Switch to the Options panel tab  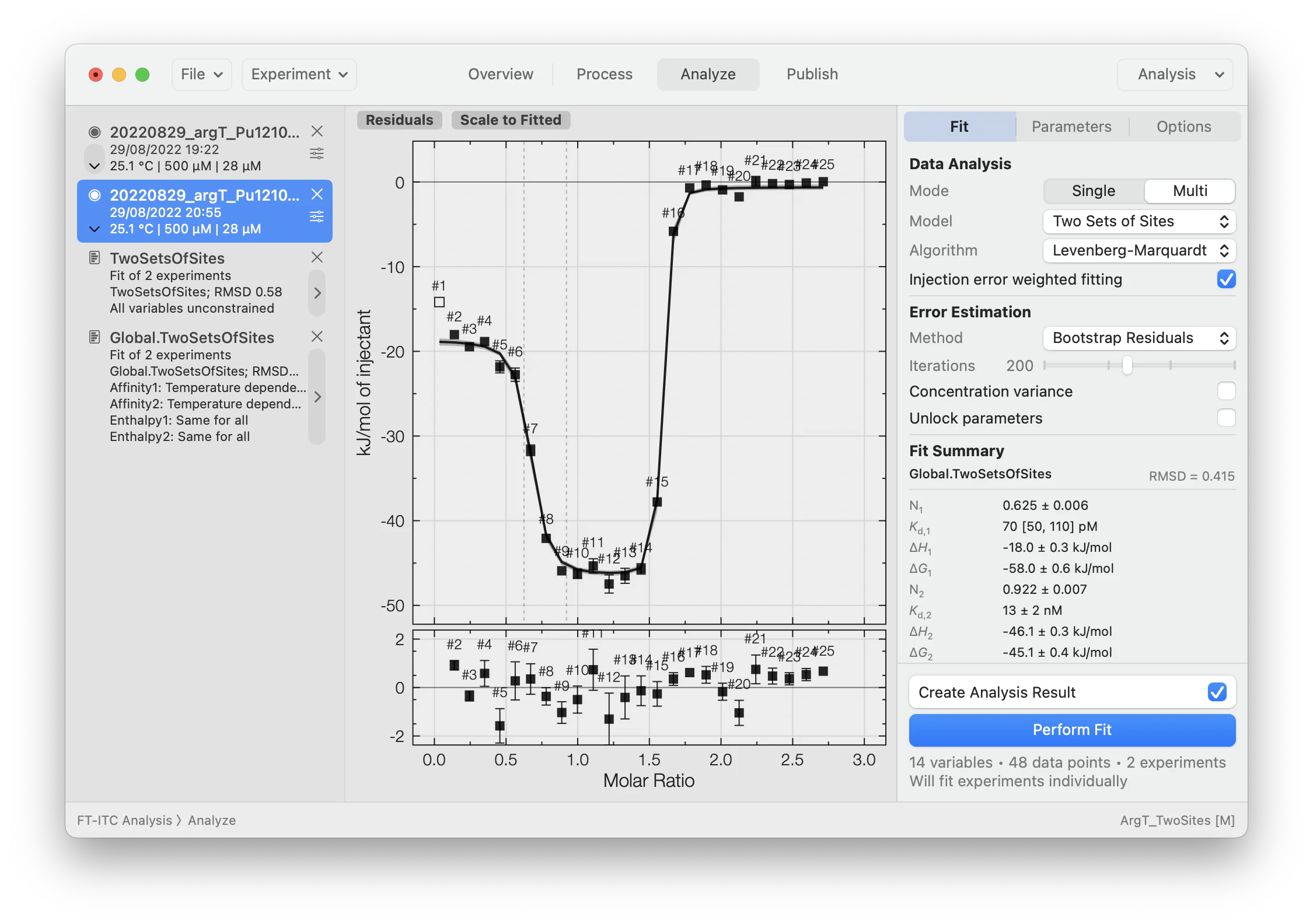[x=1184, y=127]
